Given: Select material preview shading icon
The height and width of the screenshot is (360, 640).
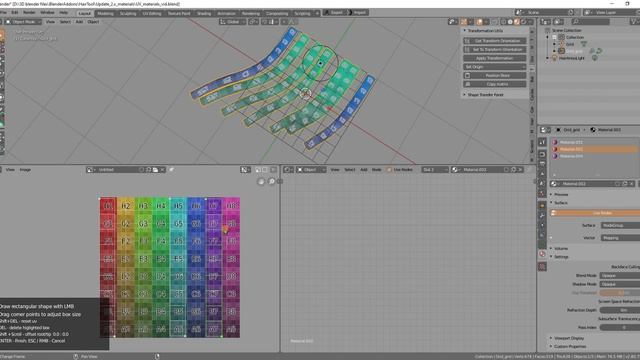Looking at the screenshot, I should coord(517,22).
